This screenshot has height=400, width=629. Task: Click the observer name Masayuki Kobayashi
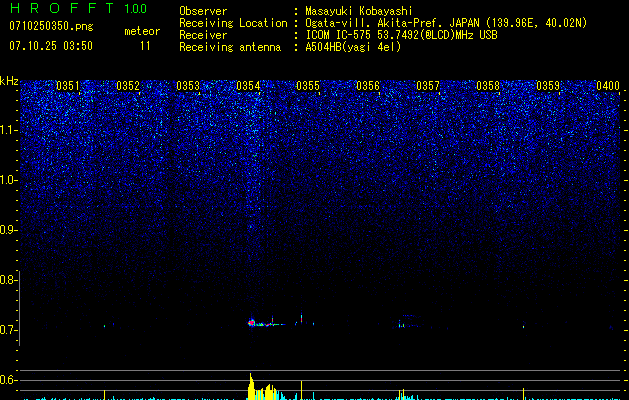359,11
